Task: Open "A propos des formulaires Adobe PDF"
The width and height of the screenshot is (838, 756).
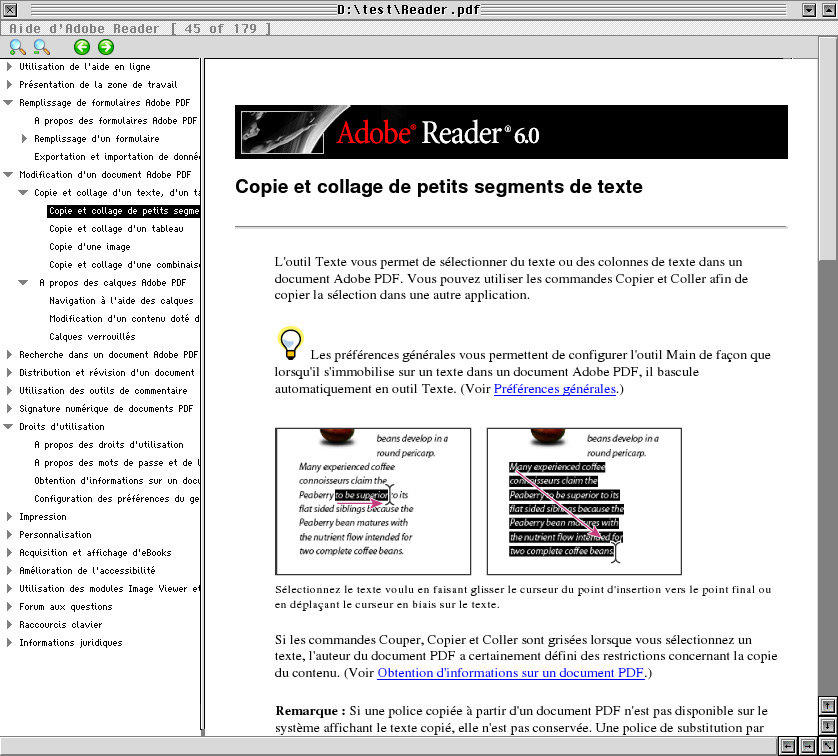Action: point(115,121)
